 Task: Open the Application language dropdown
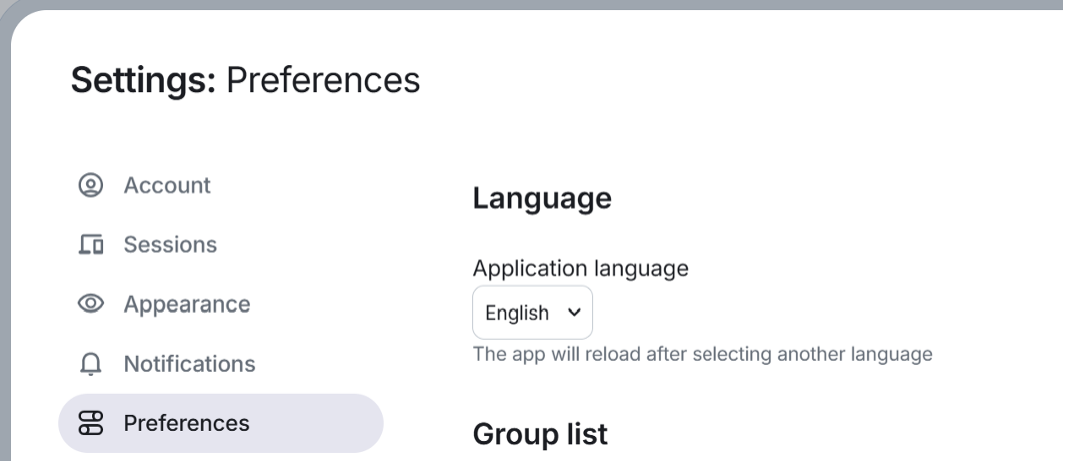coord(532,313)
